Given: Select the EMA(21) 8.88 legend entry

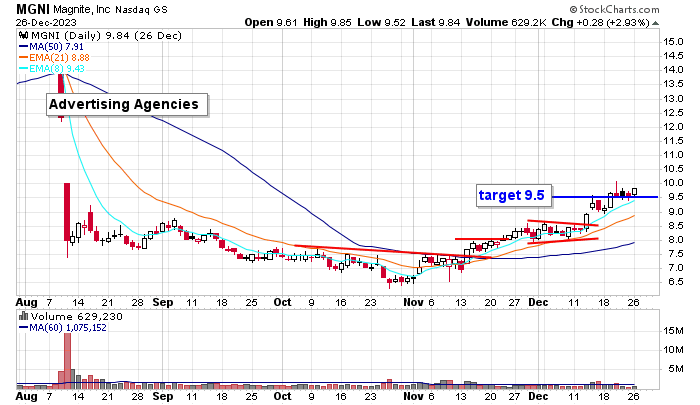Looking at the screenshot, I should [x=54, y=58].
